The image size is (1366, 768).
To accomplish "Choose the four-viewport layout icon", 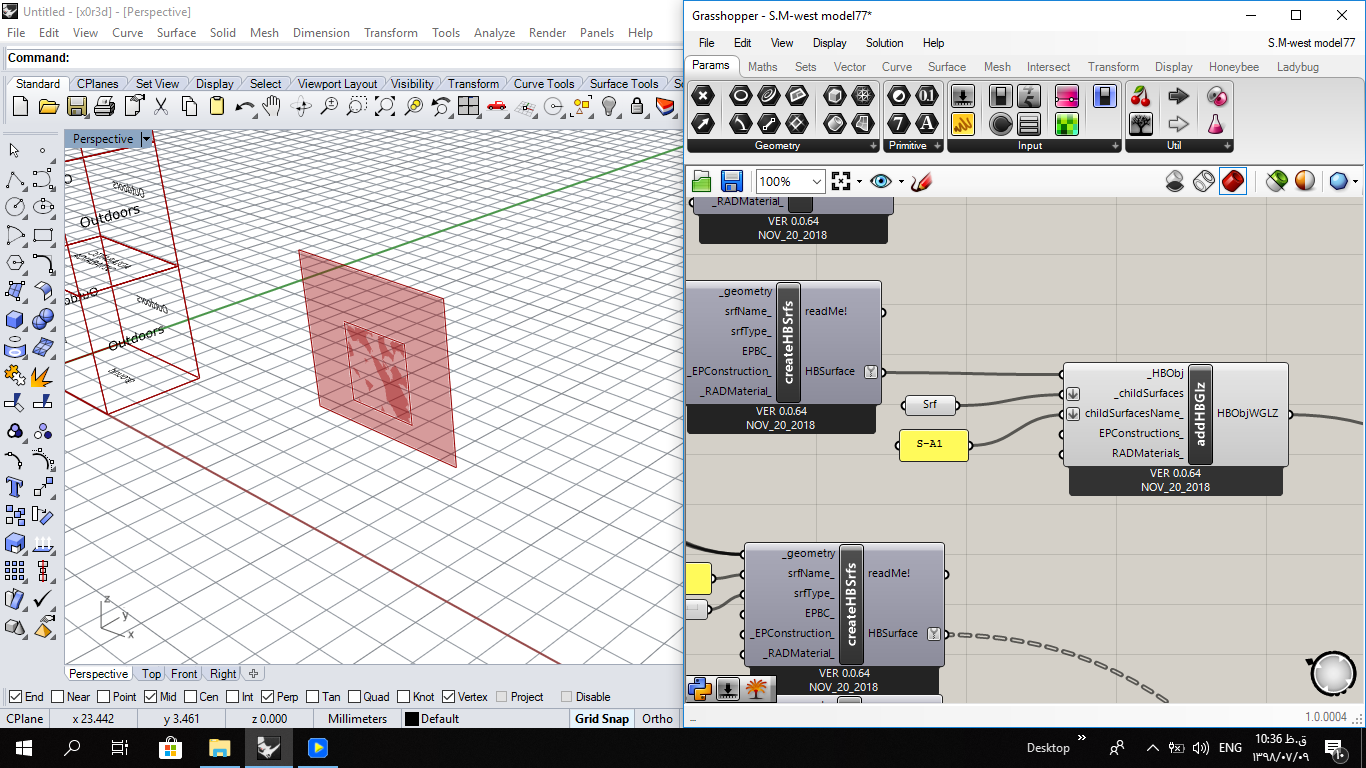I will click(x=468, y=106).
